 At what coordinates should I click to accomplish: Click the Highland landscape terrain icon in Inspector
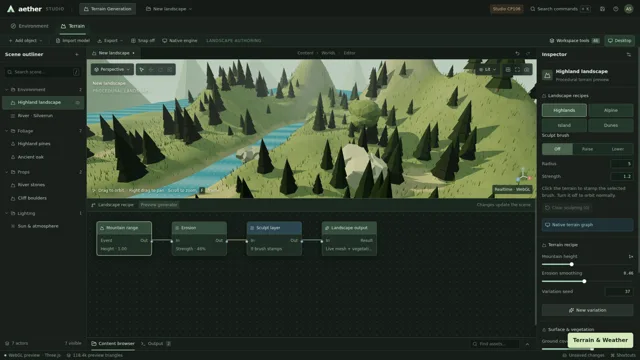click(x=547, y=75)
